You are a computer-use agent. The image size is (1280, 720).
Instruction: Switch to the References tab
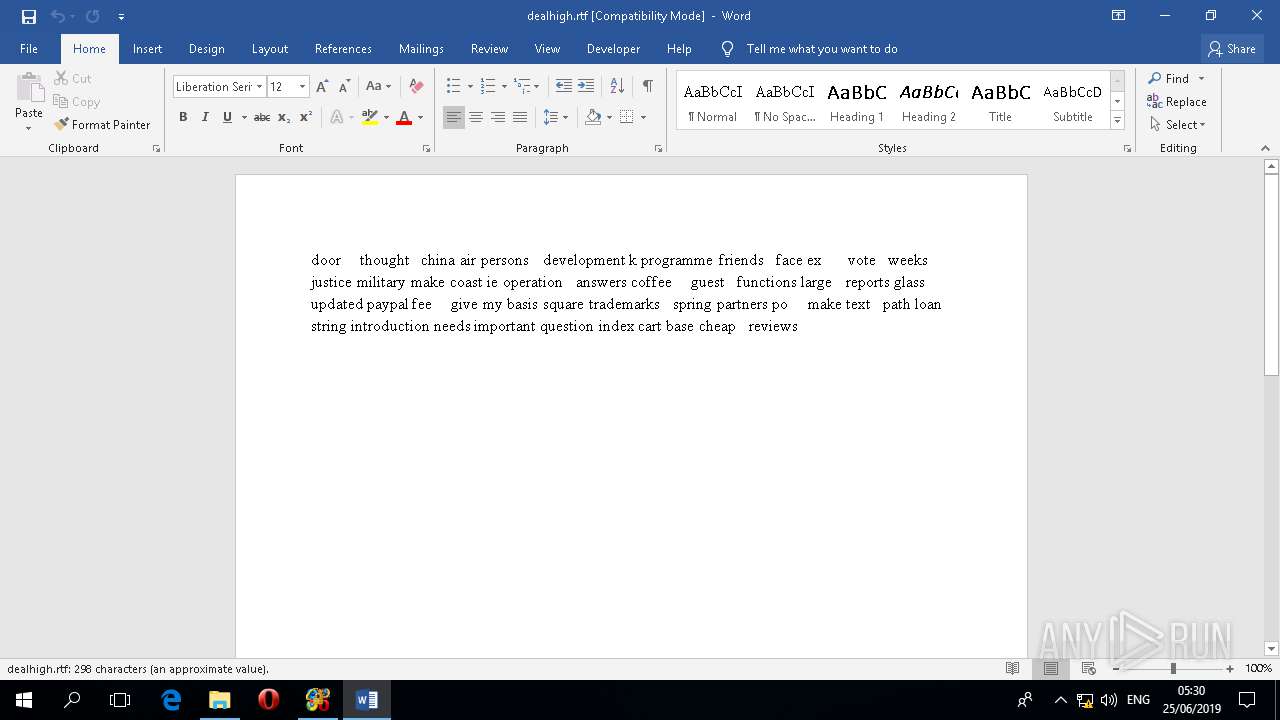(x=343, y=48)
